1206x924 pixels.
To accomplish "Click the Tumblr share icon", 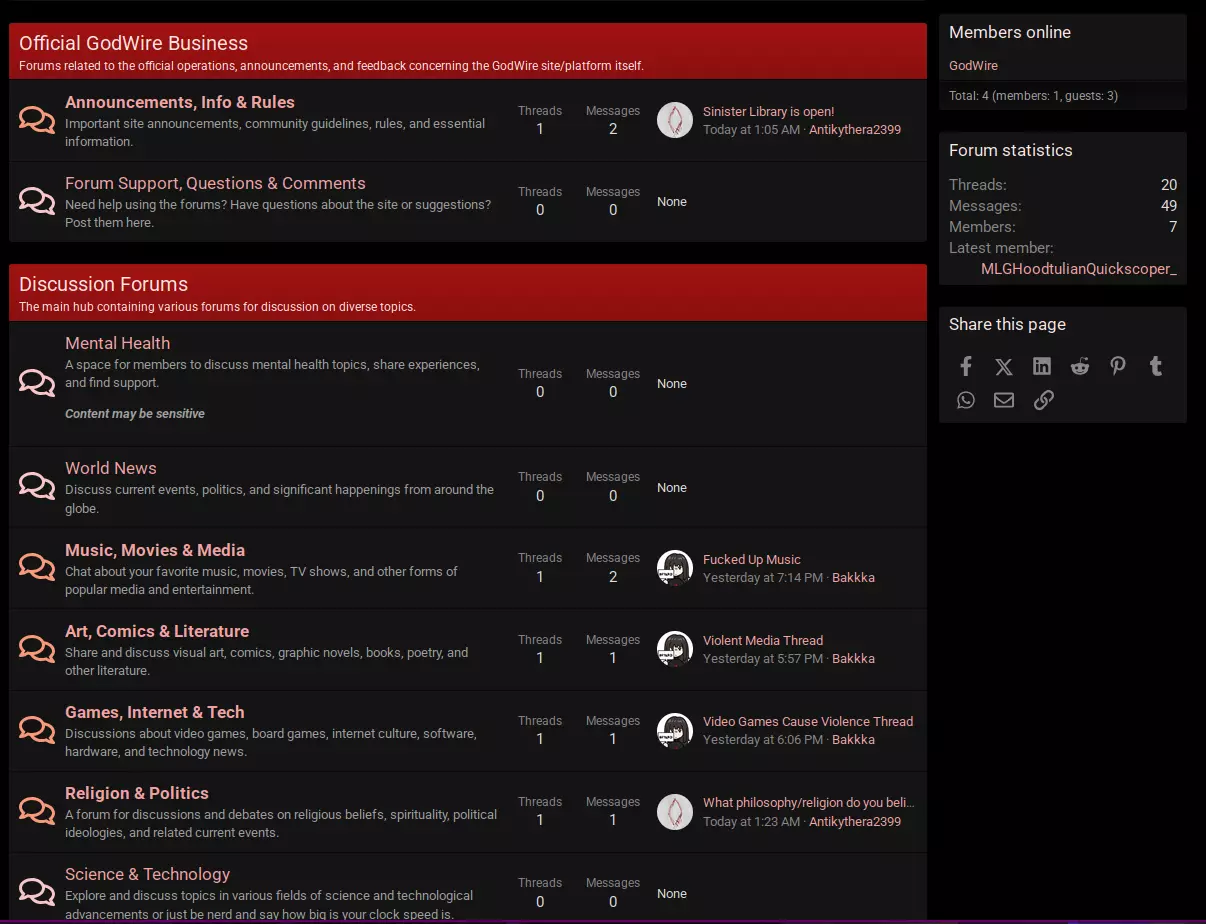I will (x=1156, y=366).
